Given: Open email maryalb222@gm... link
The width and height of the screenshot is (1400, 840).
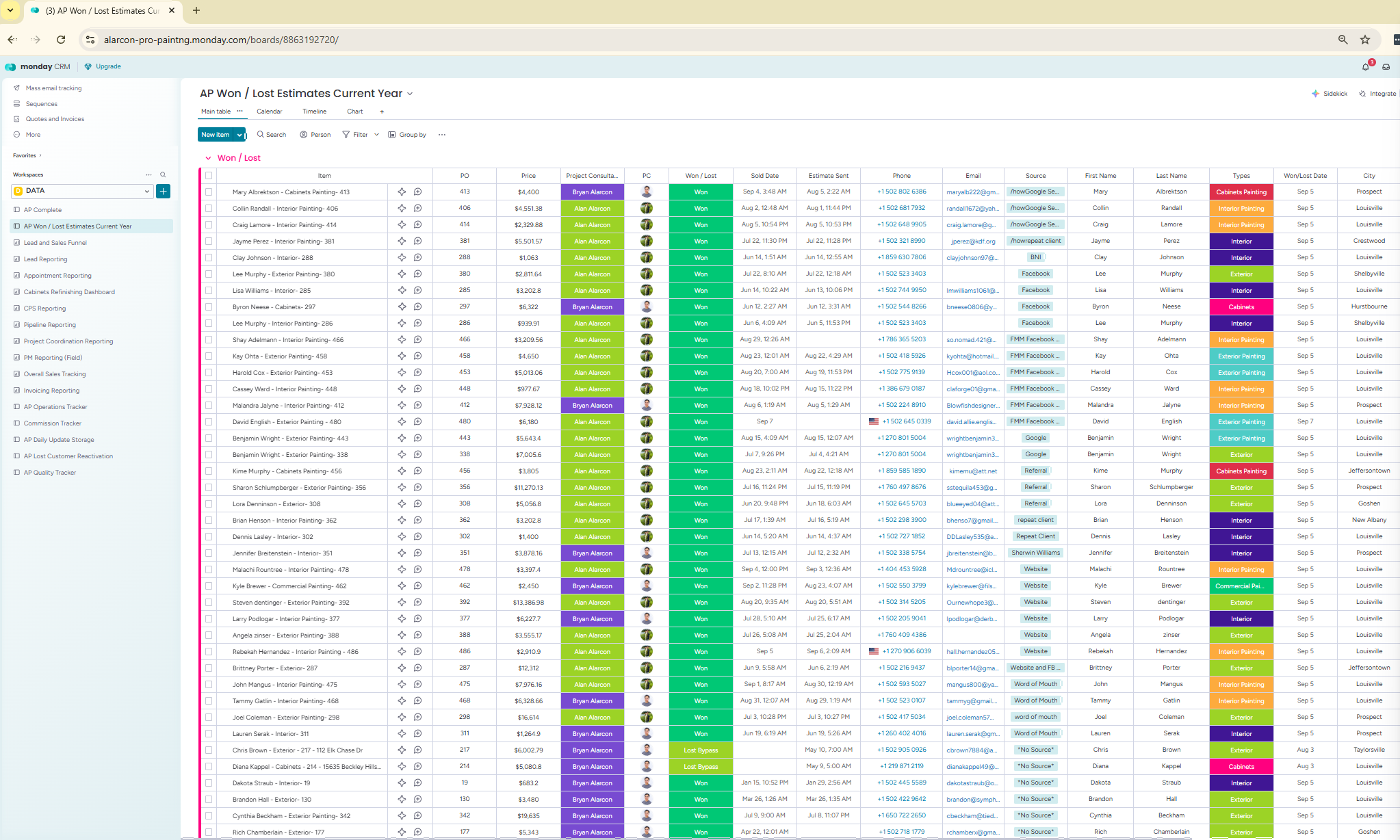Looking at the screenshot, I should point(972,192).
